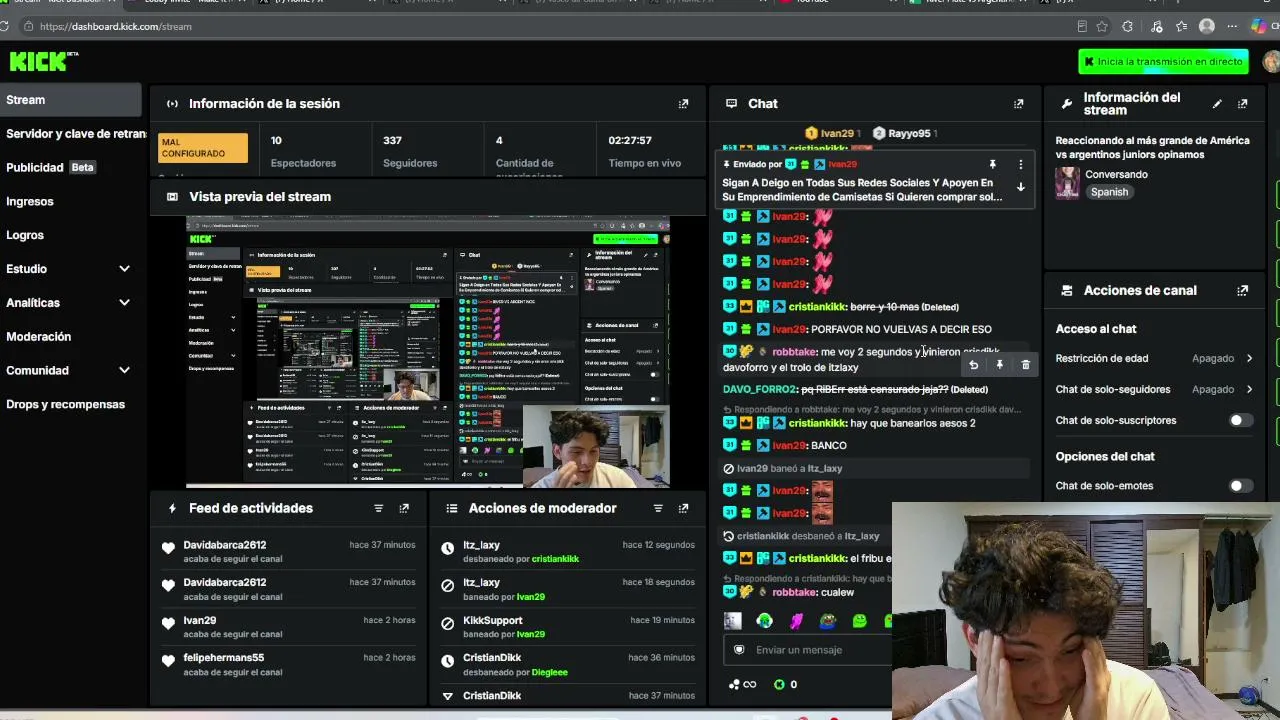Screen dimensions: 1280x720
Task: Click the shield icon in the message box
Action: pyautogui.click(x=739, y=650)
